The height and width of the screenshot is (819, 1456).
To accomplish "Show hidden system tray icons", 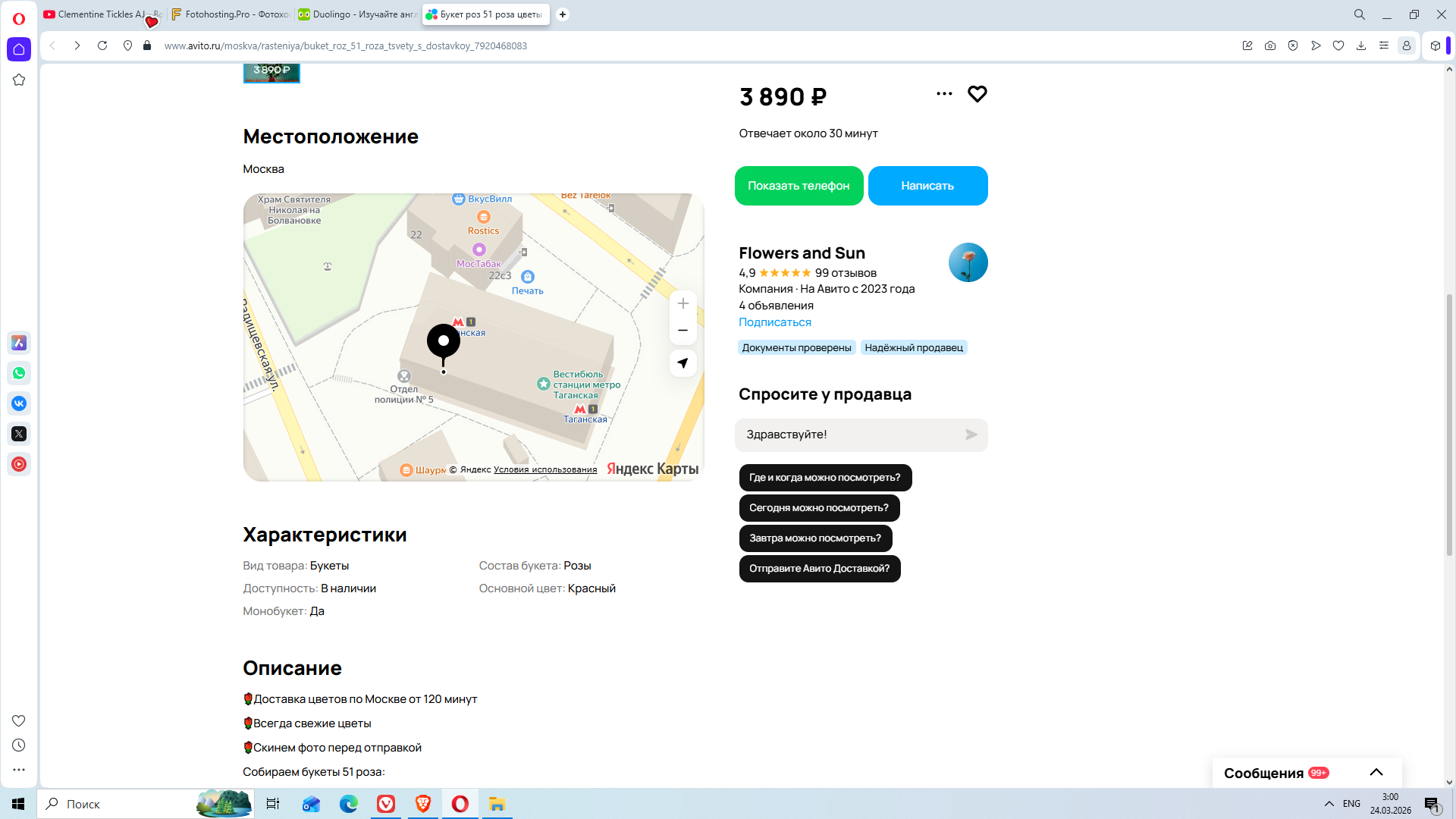I will coord(1329,804).
